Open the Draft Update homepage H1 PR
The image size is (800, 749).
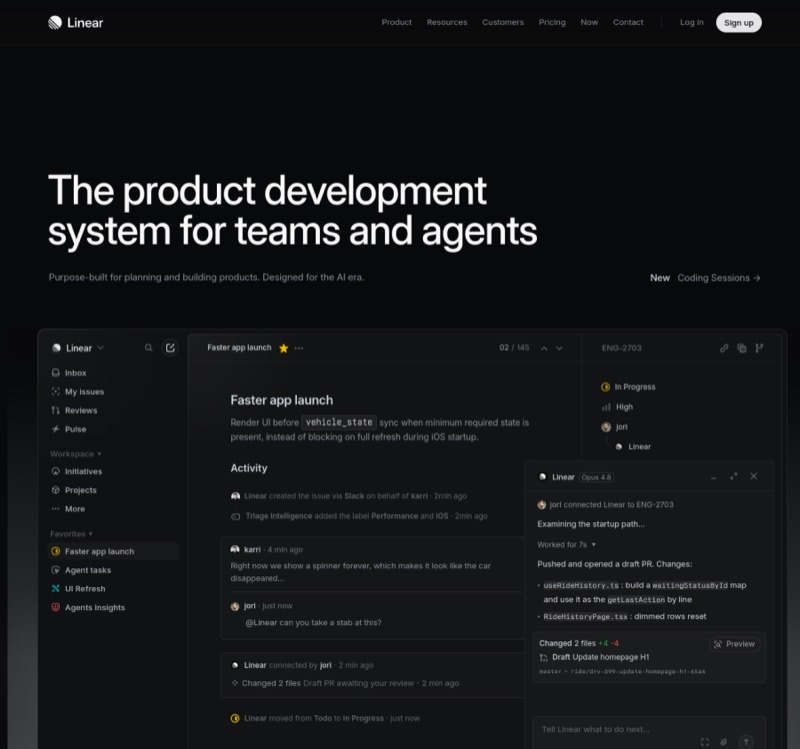click(594, 657)
